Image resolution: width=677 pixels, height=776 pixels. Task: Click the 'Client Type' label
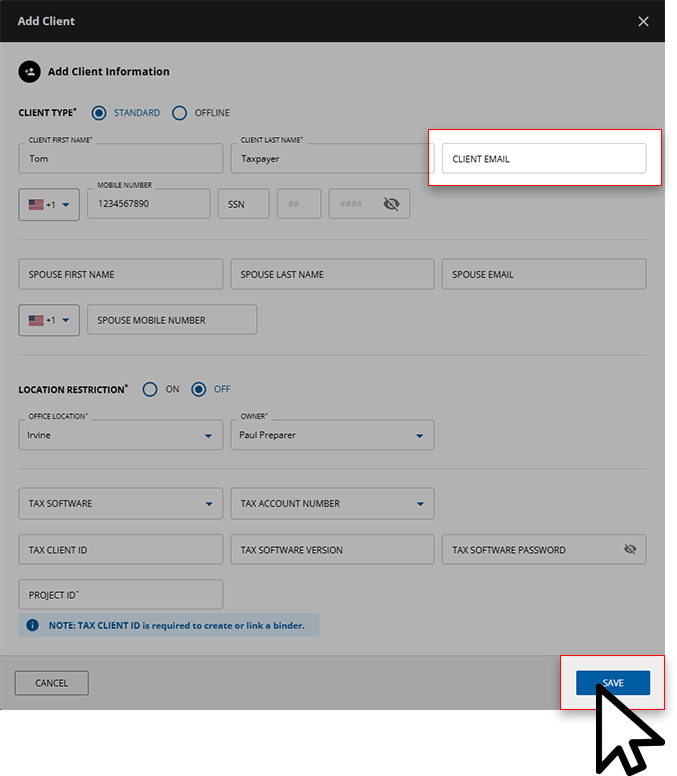point(48,113)
